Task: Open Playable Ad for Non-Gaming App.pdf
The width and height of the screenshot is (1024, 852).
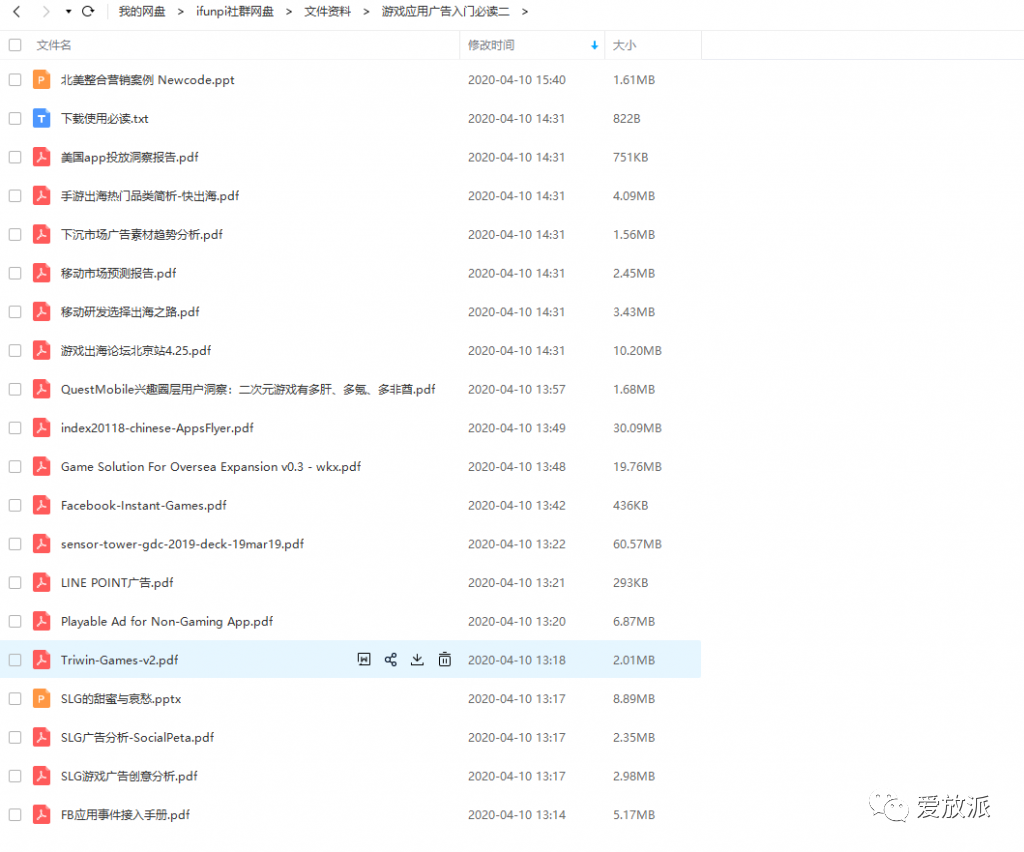Action: 167,622
